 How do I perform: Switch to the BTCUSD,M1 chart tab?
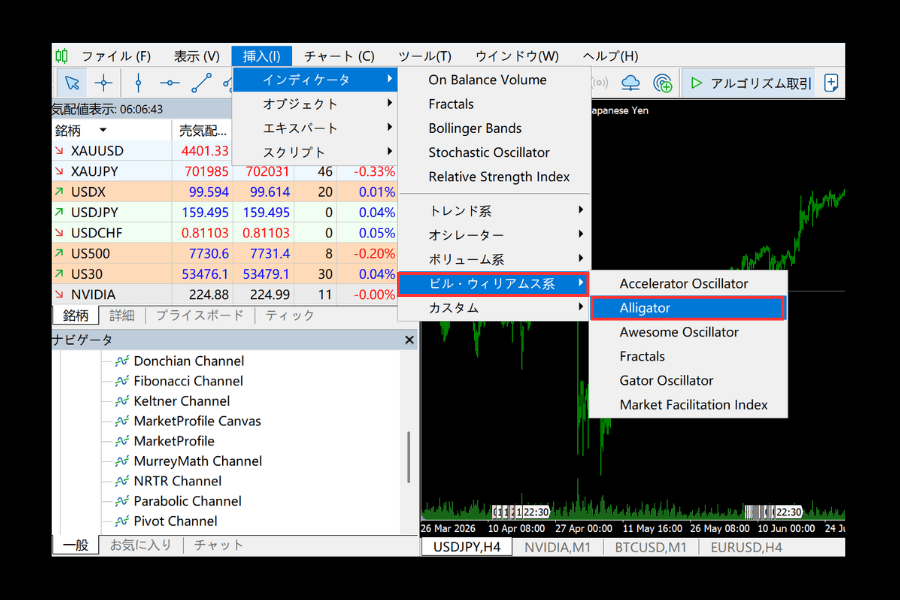point(650,548)
